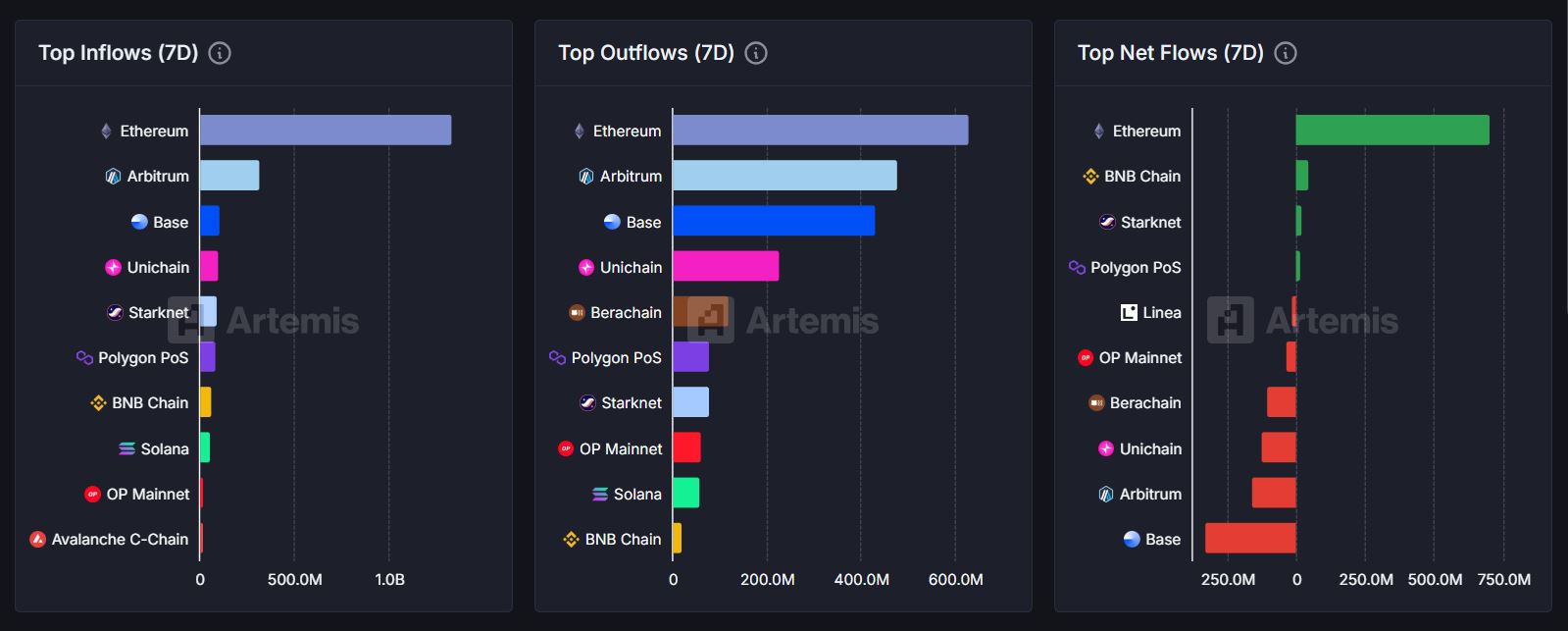
Task: Select the pink Unichain bar in Top Outflows
Action: click(x=726, y=266)
